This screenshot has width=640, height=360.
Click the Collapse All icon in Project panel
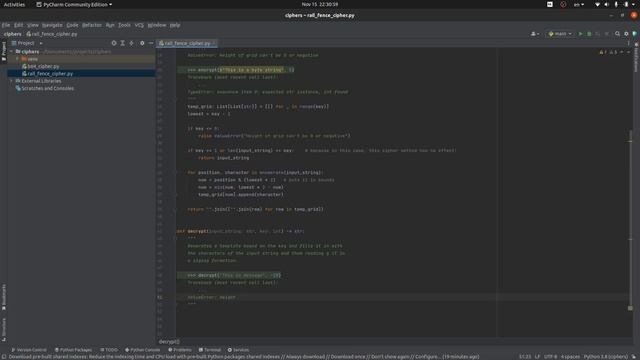pyautogui.click(x=131, y=43)
